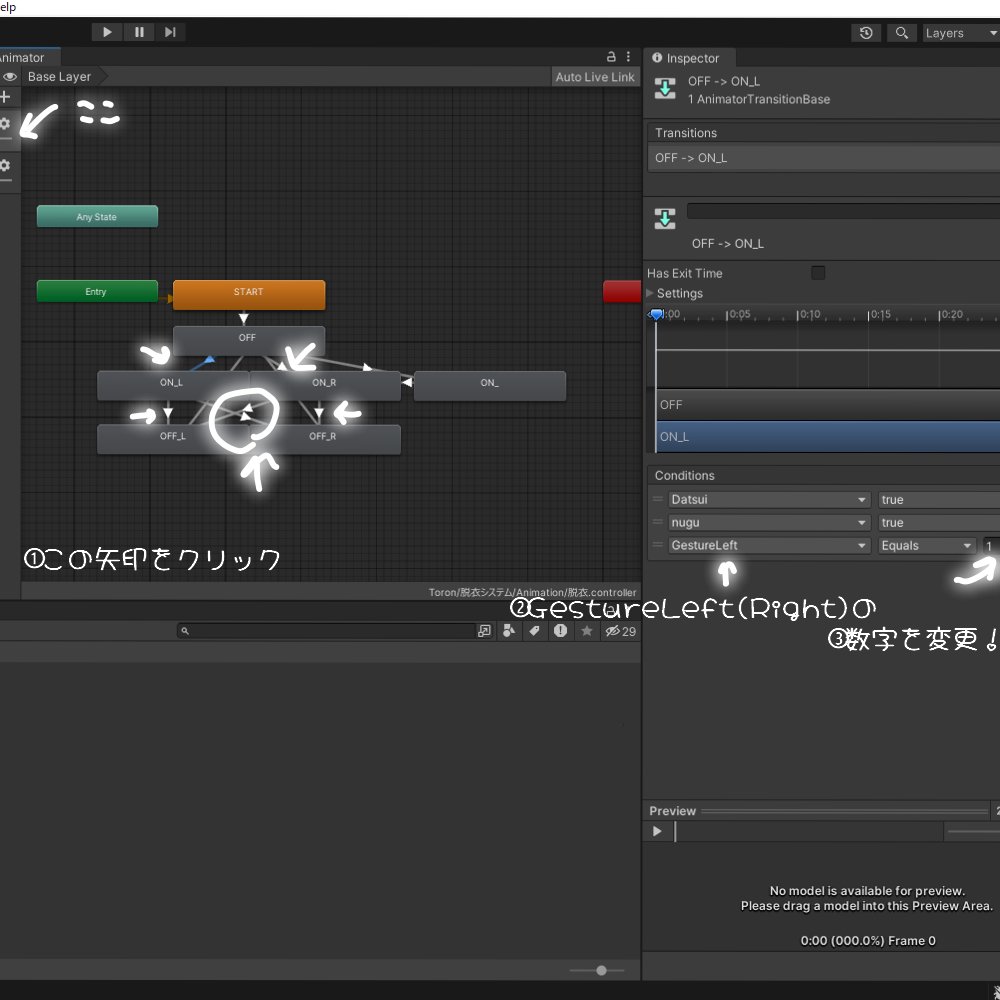
Task: Click the open-in-search-window icon
Action: (485, 631)
